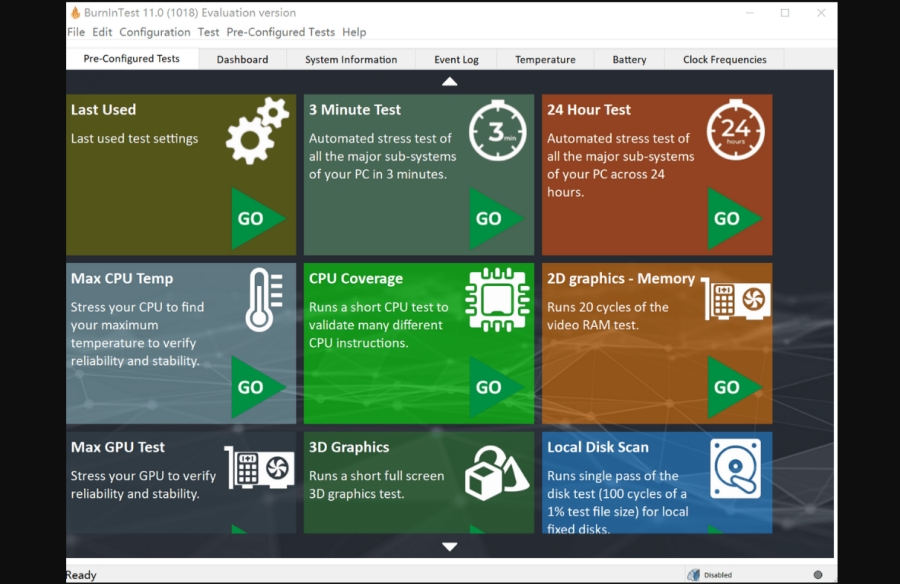The width and height of the screenshot is (900, 584).
Task: Click the graphics card icon on Max GPU Test
Action: click(259, 467)
